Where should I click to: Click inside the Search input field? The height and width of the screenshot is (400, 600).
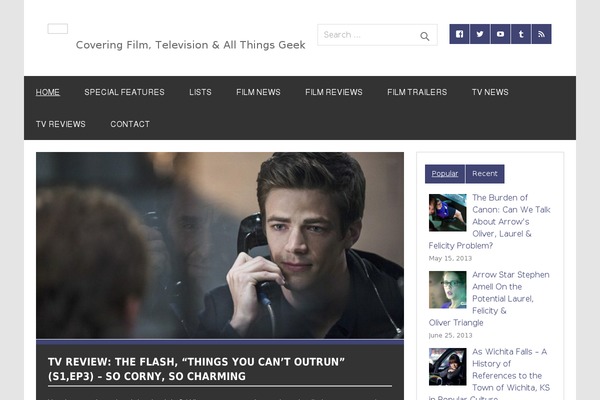coord(377,35)
